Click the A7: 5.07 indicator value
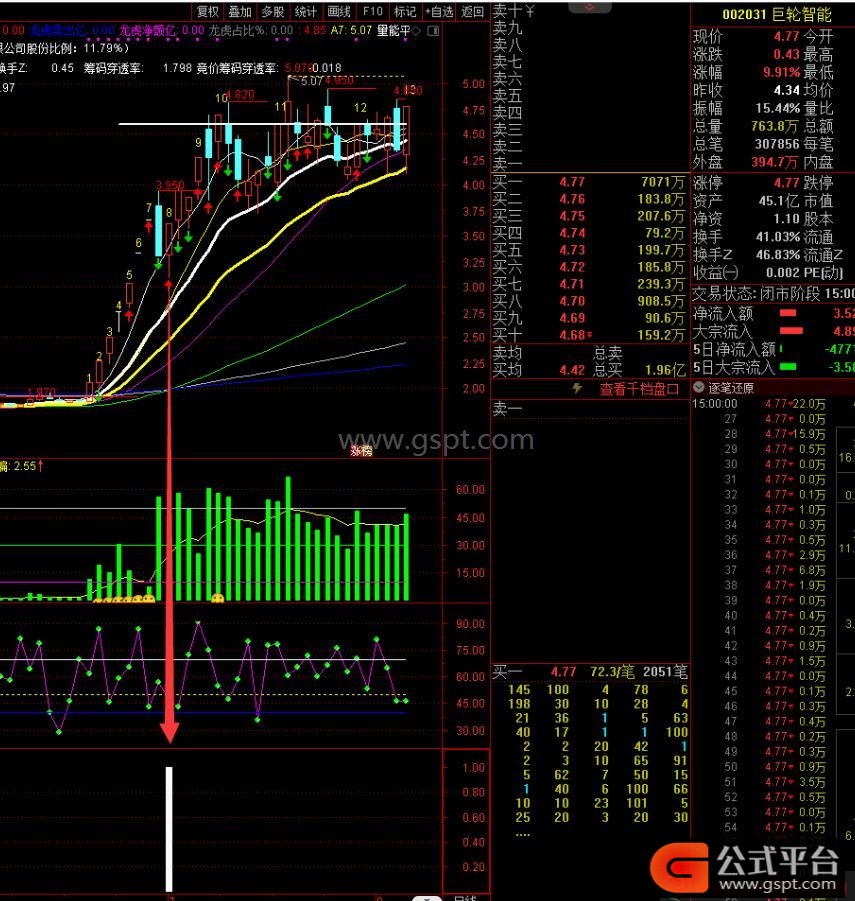Screen dimensions: 855x901 [x=351, y=30]
